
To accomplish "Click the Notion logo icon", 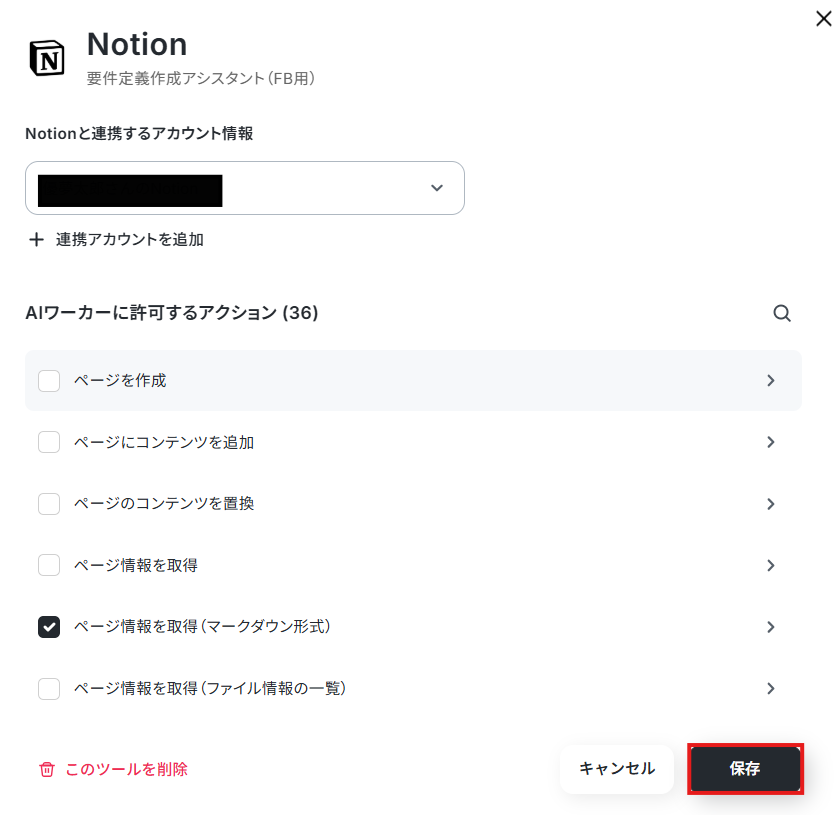I will [47, 58].
